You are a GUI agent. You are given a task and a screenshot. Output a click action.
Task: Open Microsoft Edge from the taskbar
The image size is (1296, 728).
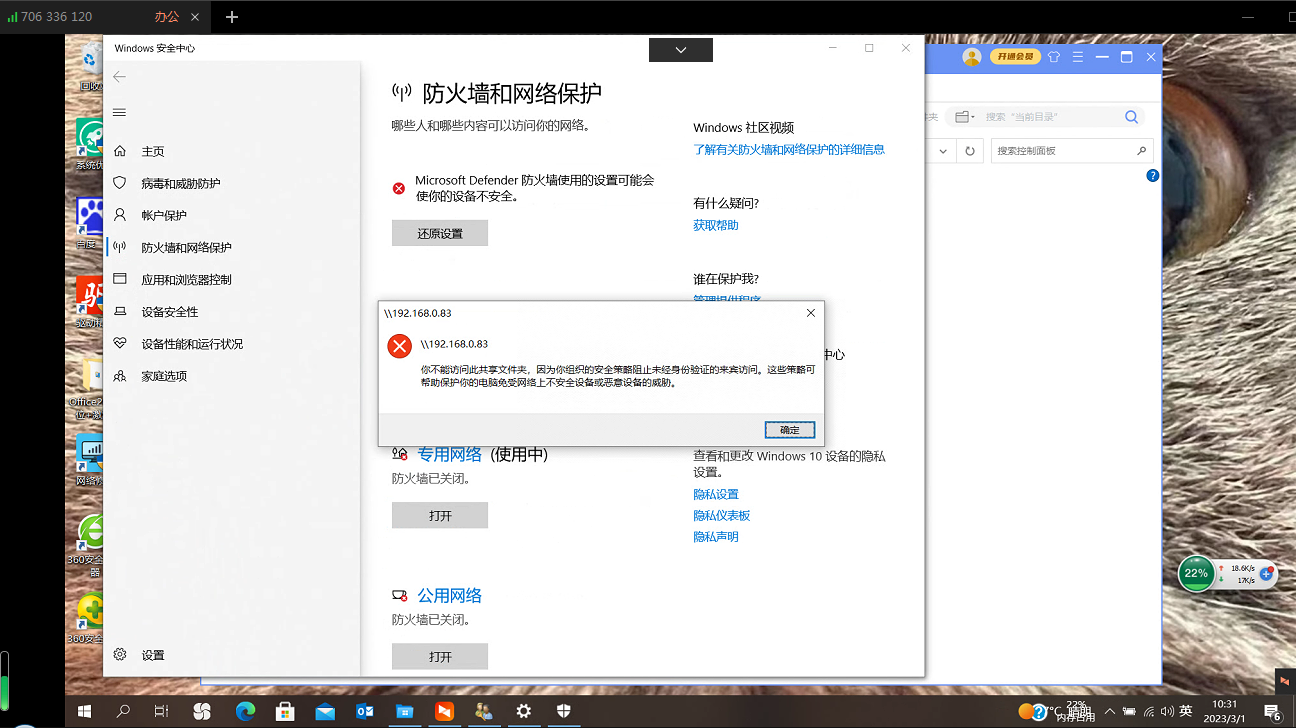[245, 711]
